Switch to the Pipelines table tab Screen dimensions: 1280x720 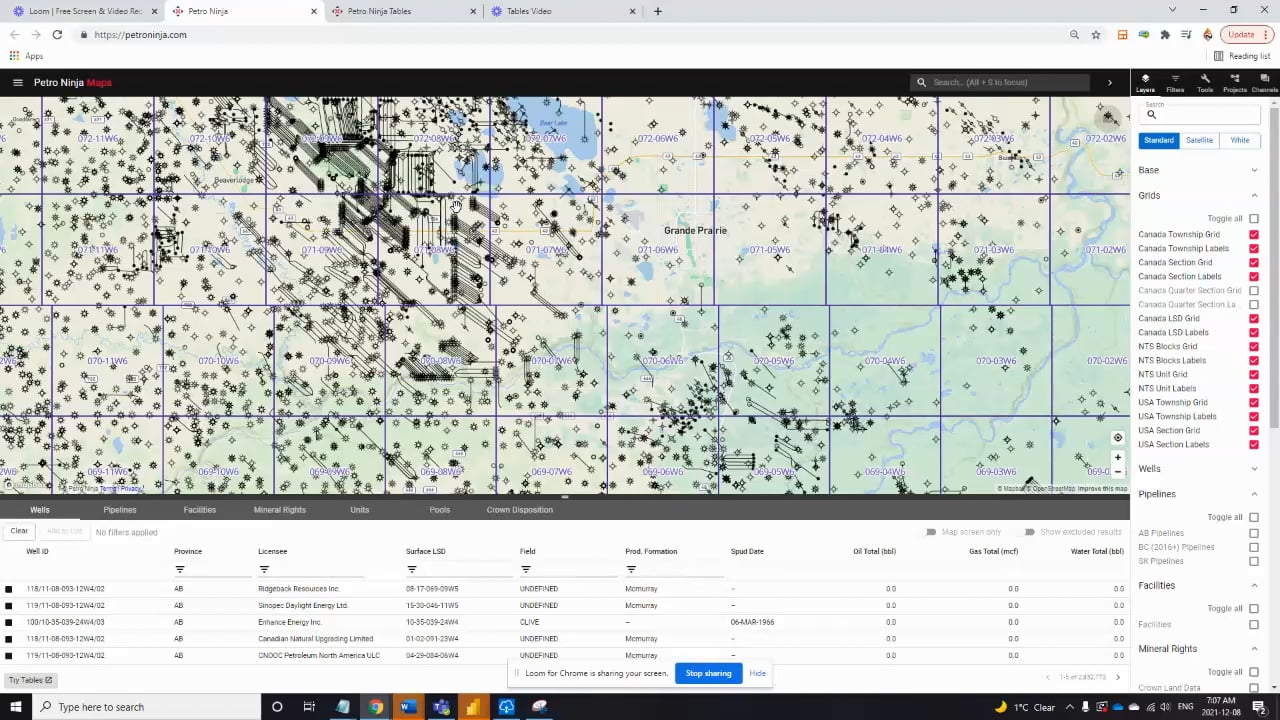(120, 510)
